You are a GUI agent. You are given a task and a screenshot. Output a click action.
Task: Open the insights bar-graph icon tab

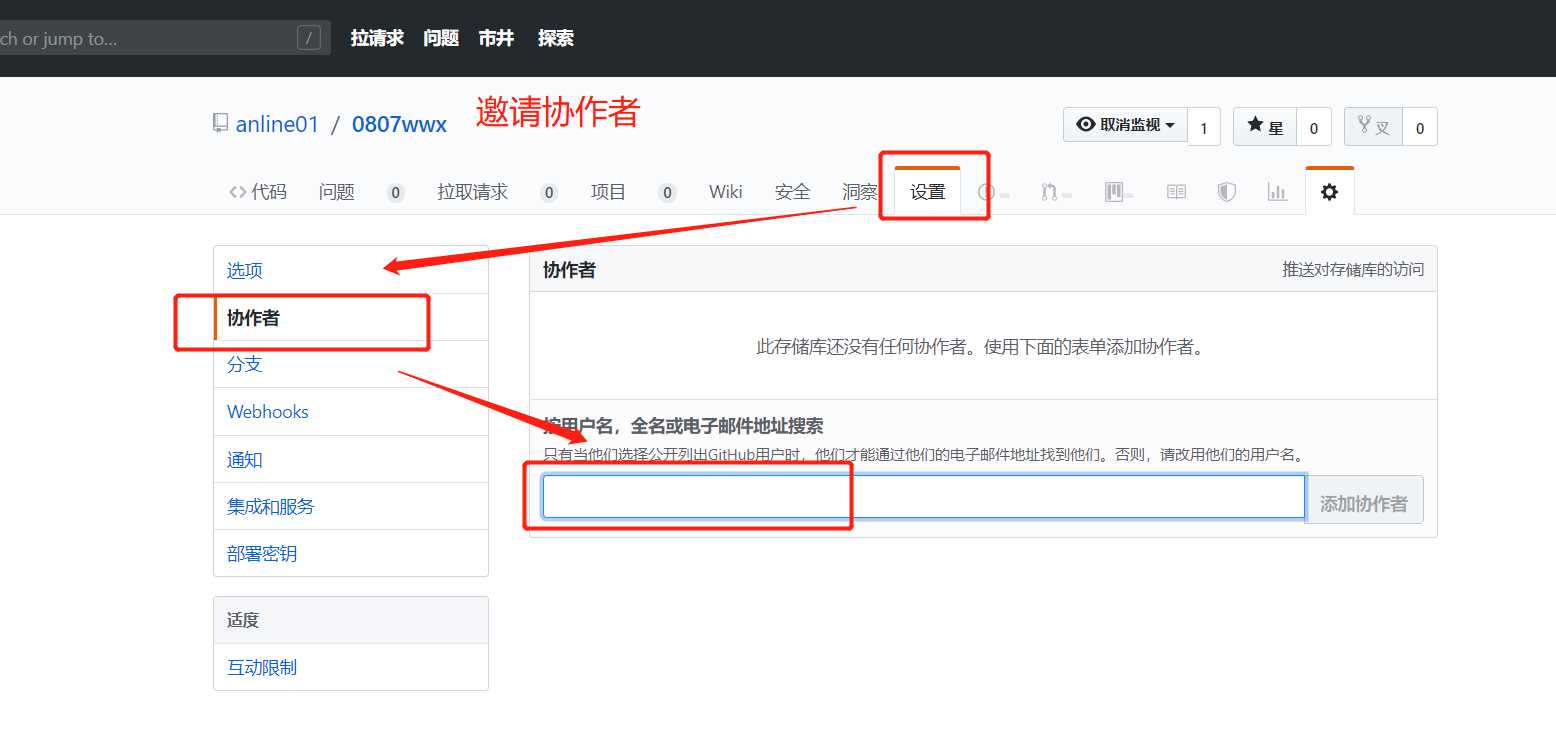(1277, 192)
